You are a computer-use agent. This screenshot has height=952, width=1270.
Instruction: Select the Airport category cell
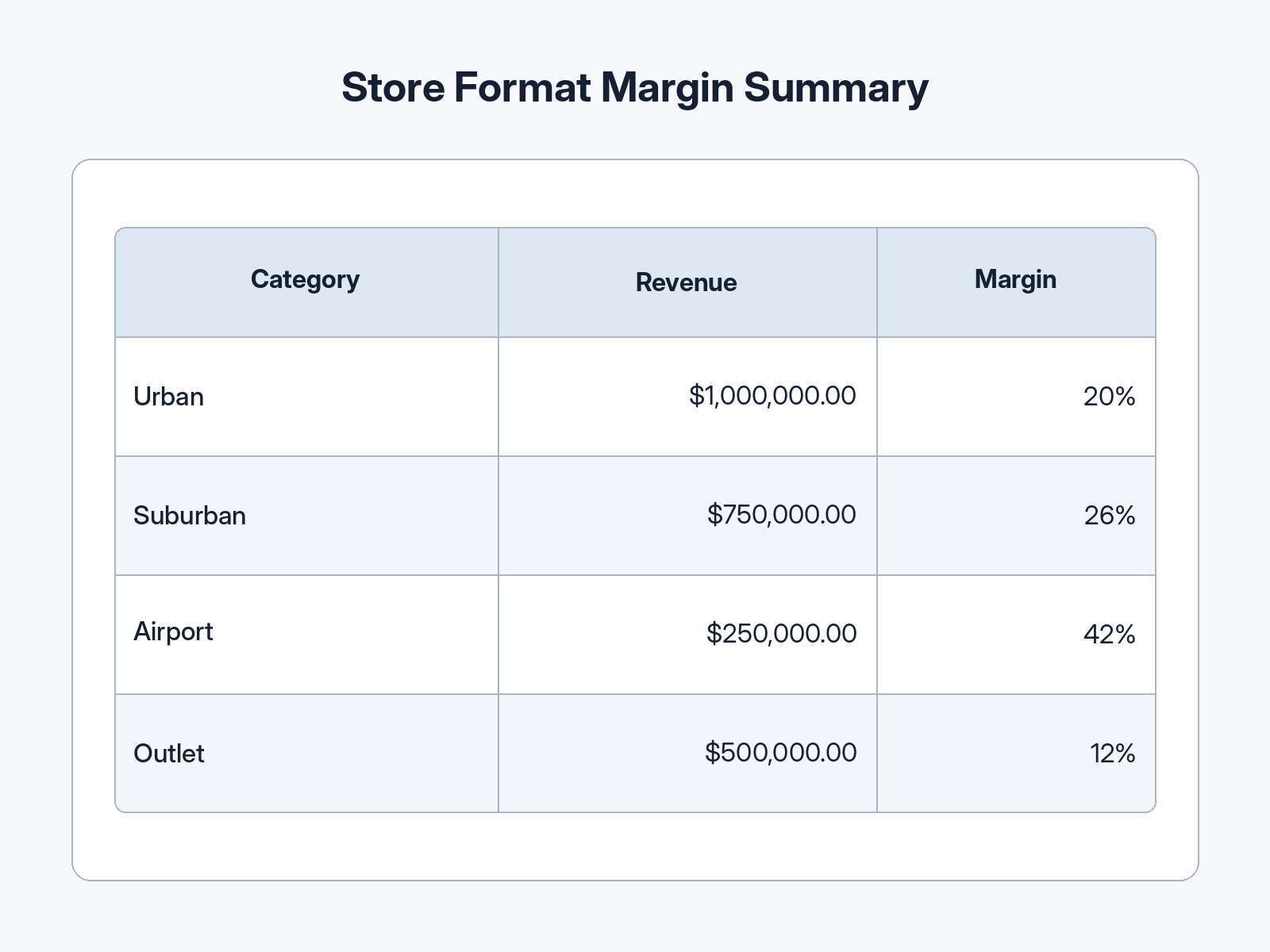[x=306, y=635]
